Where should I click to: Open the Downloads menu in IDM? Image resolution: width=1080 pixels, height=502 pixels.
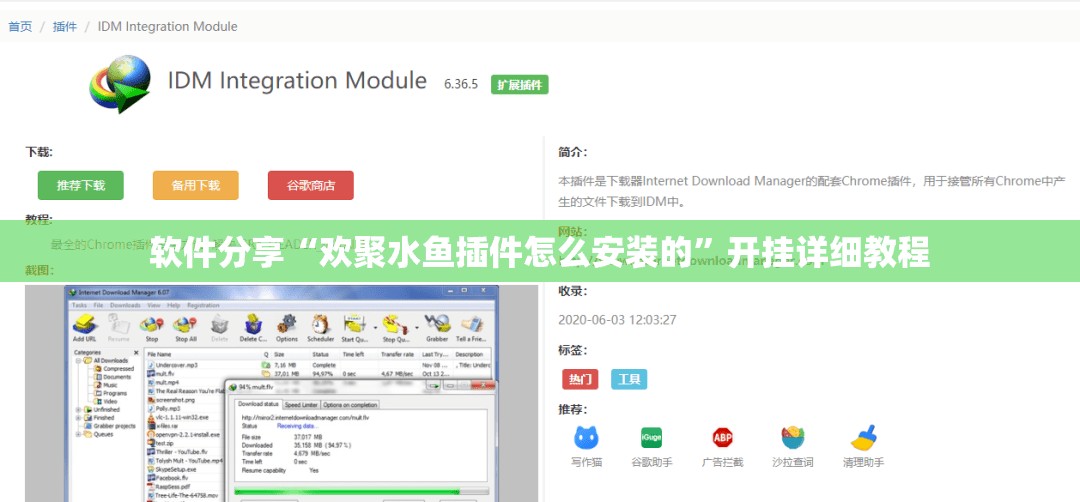pos(126,304)
